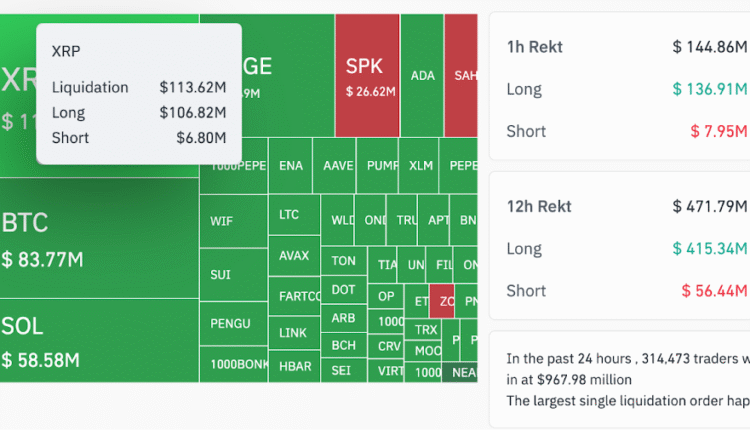Select the SOL heatmap tile

click(99, 340)
